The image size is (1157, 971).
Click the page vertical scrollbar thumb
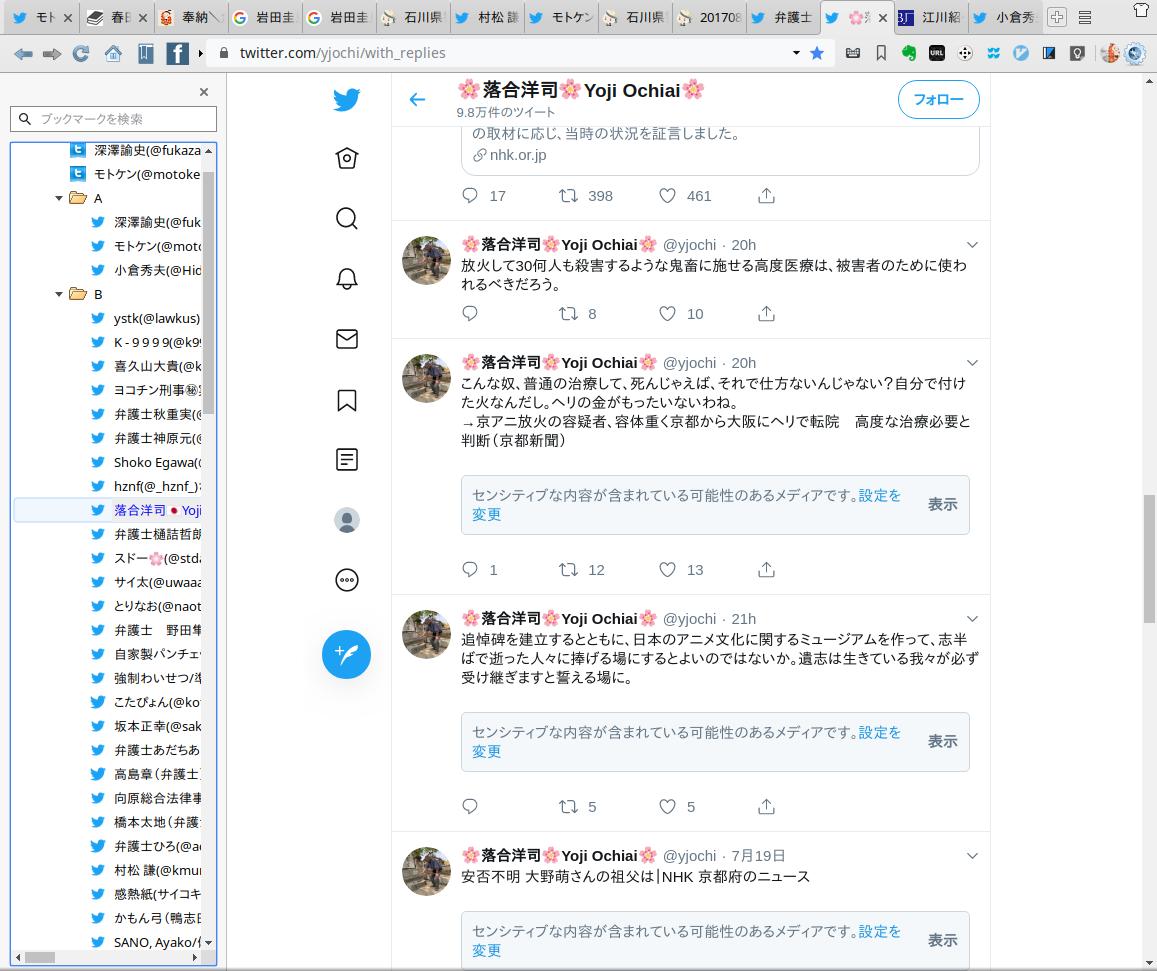tap(1149, 559)
